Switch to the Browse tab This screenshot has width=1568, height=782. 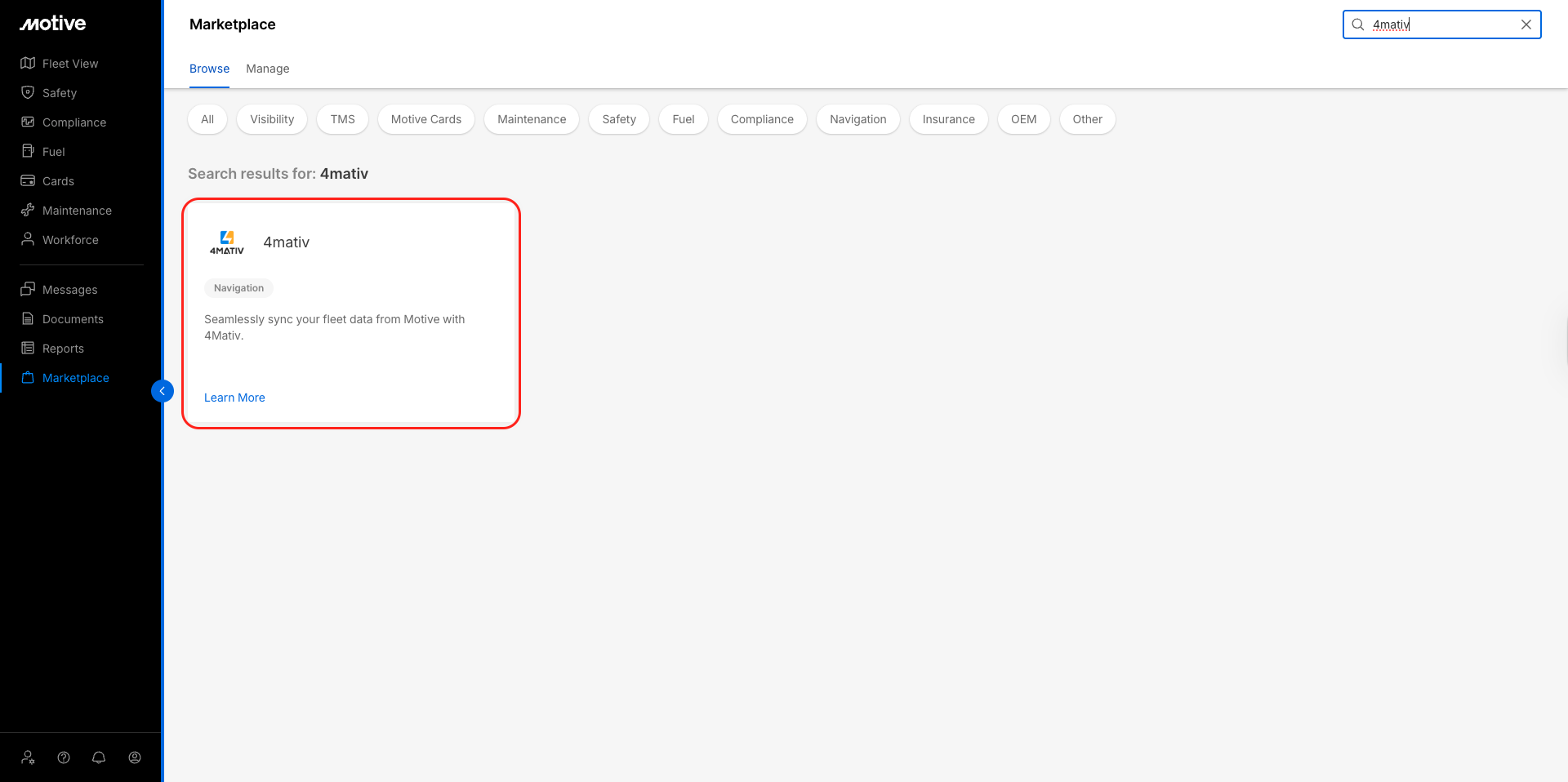209,69
